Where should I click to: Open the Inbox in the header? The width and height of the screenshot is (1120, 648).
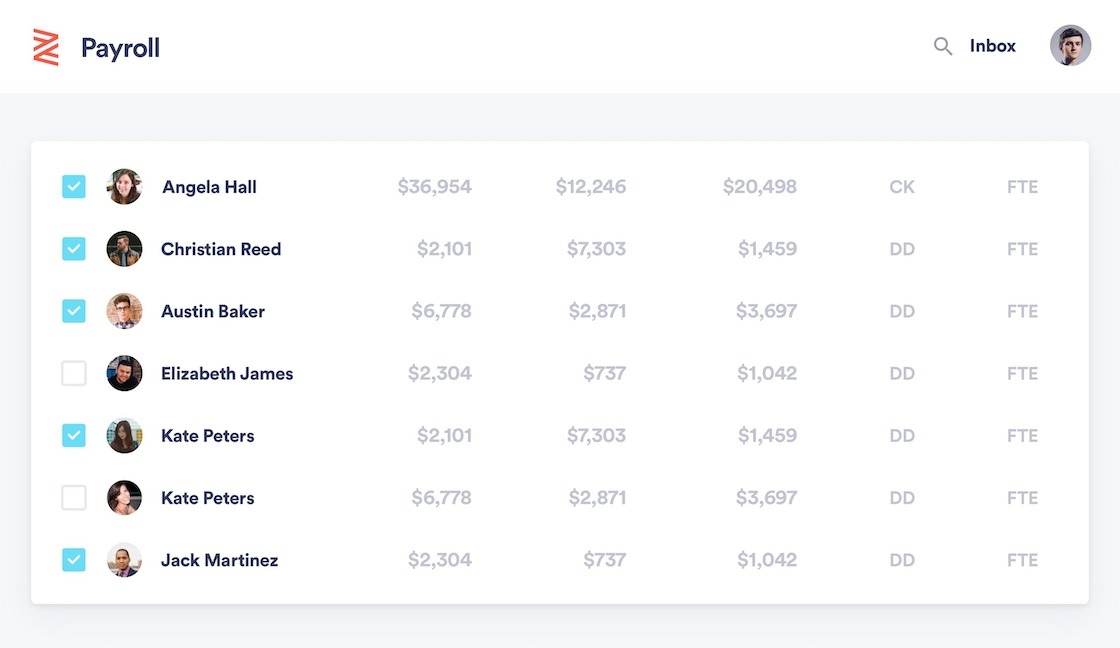[x=992, y=46]
